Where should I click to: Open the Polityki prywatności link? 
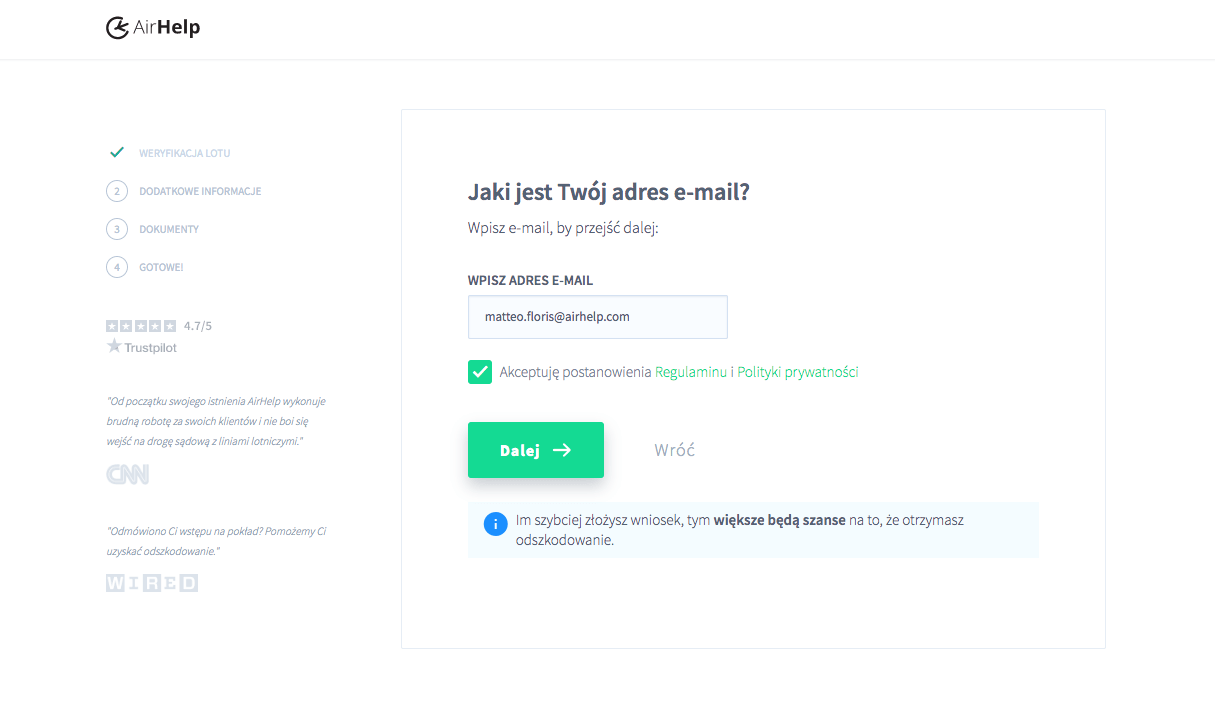[x=798, y=372]
